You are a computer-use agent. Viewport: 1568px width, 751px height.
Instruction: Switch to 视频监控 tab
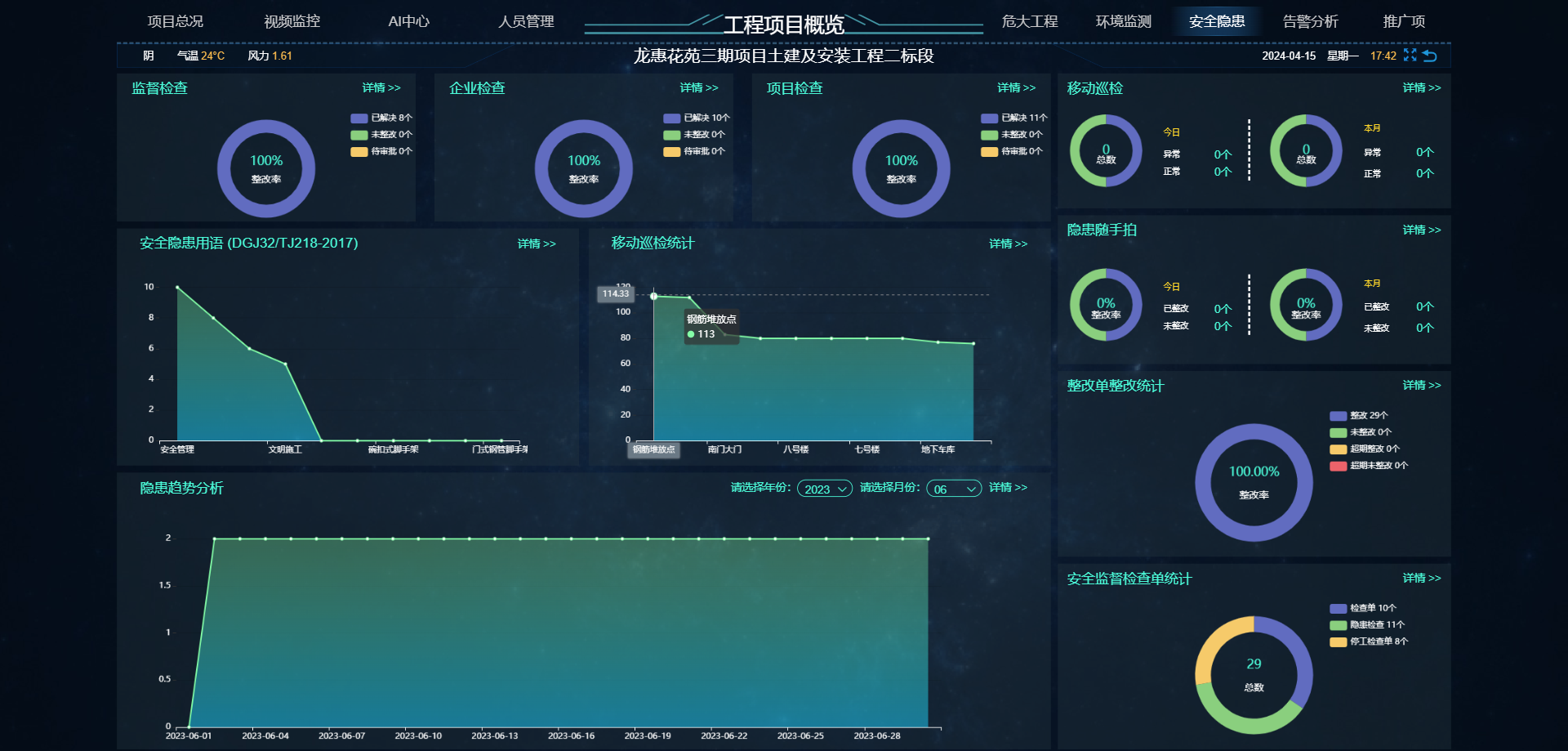click(x=292, y=21)
